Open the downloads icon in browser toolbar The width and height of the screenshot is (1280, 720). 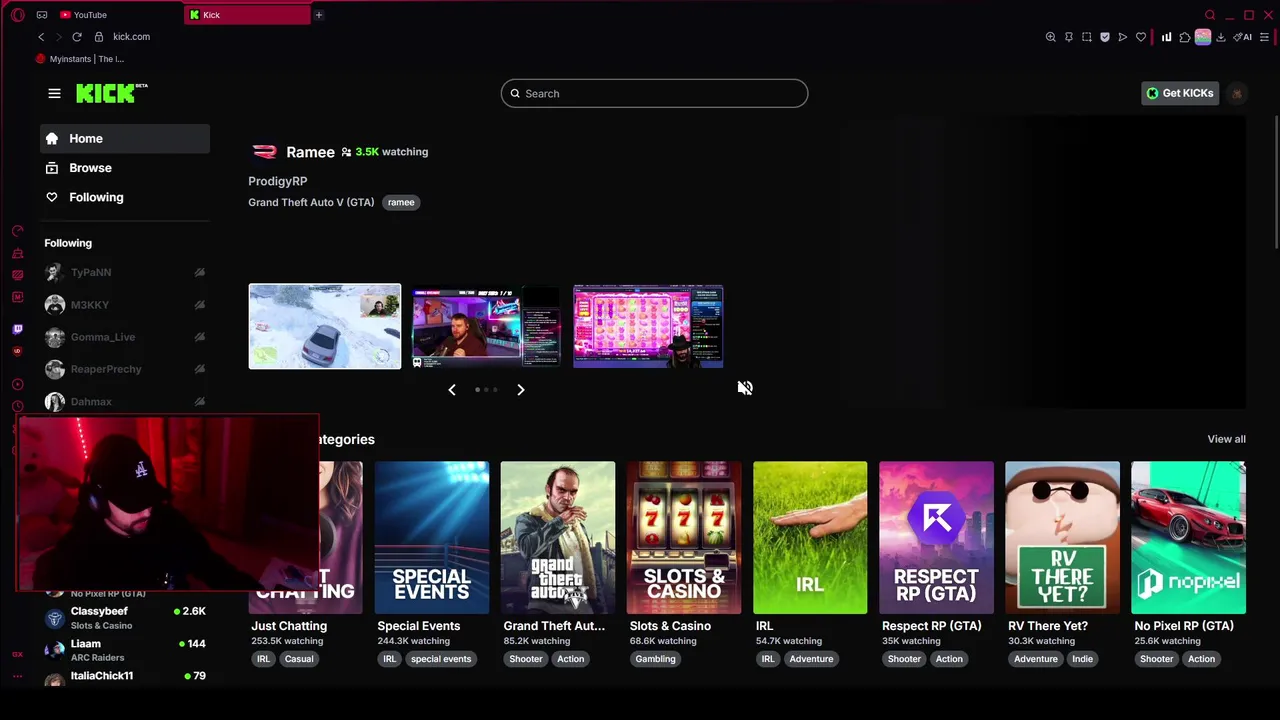(x=1220, y=37)
